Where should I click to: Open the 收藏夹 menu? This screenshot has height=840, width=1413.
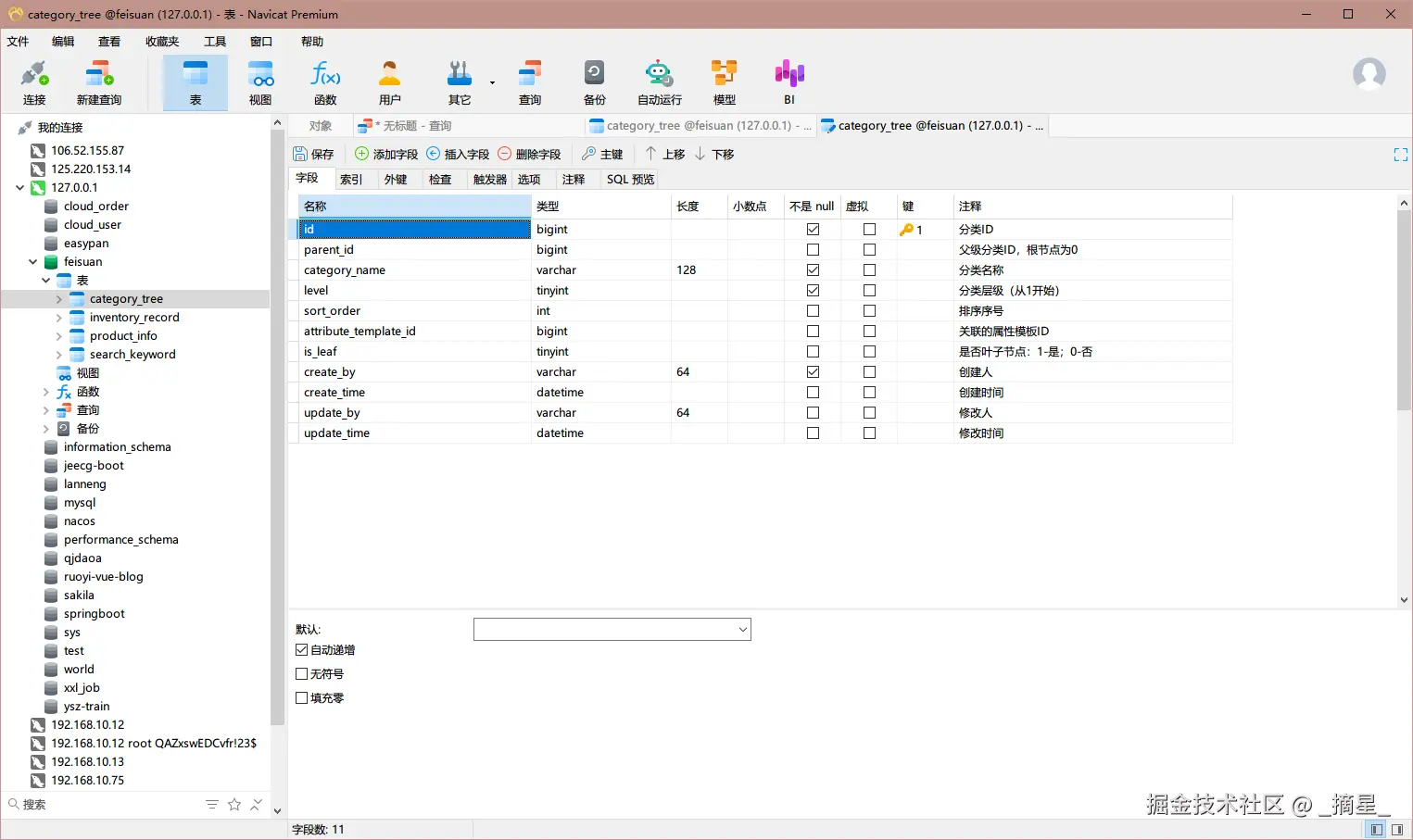point(162,42)
